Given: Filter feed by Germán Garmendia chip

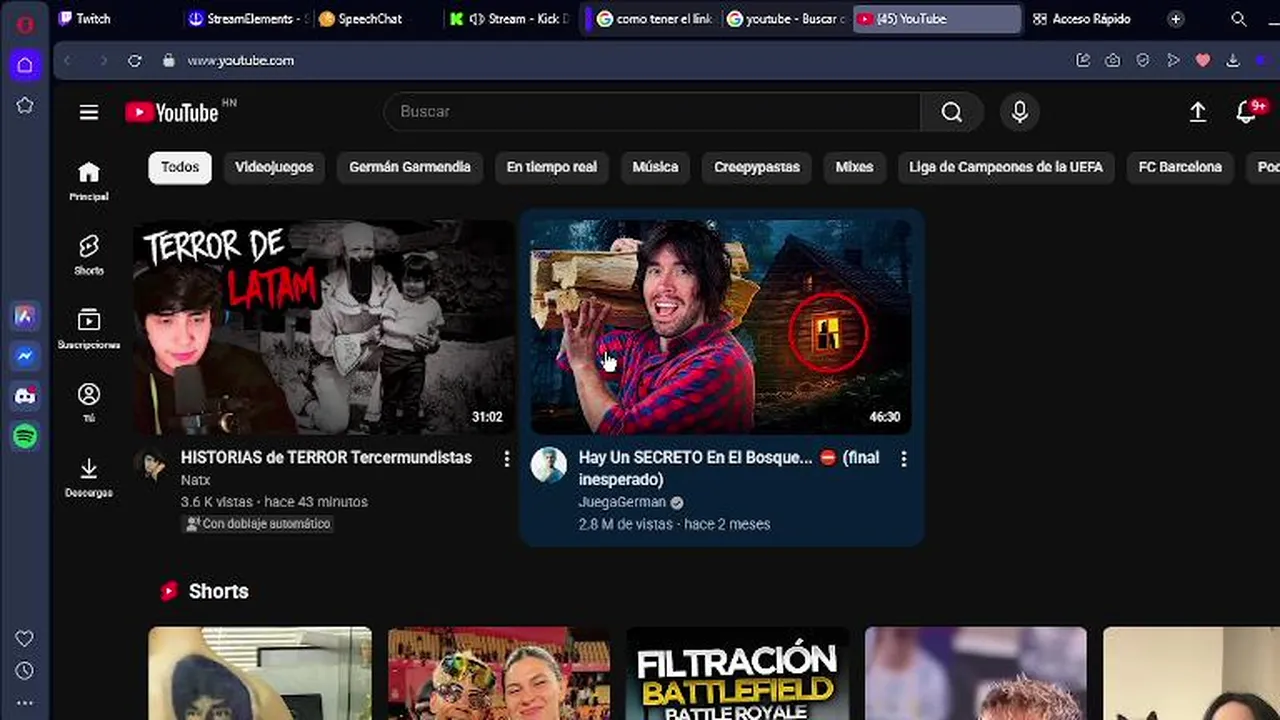Looking at the screenshot, I should click(410, 167).
